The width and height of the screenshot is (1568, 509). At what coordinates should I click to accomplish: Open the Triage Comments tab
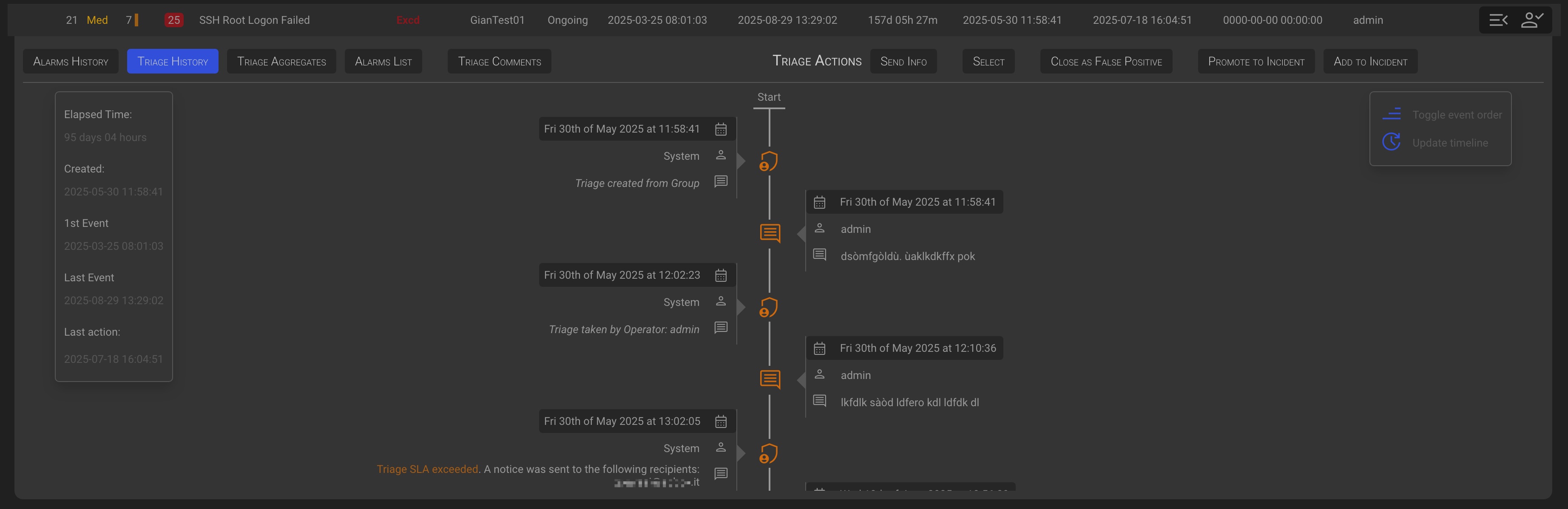pos(499,62)
